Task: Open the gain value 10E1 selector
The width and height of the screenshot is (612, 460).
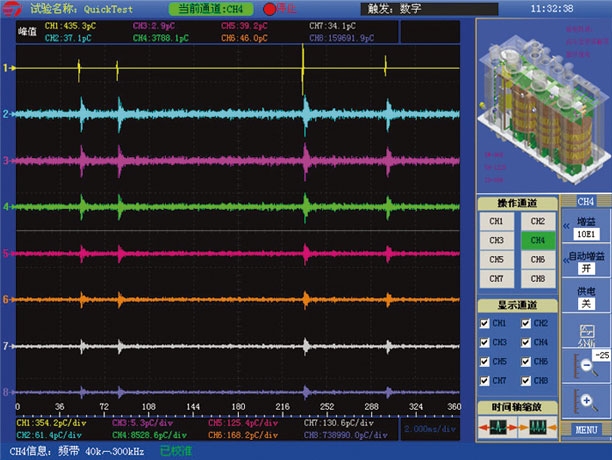Action: pyautogui.click(x=586, y=234)
